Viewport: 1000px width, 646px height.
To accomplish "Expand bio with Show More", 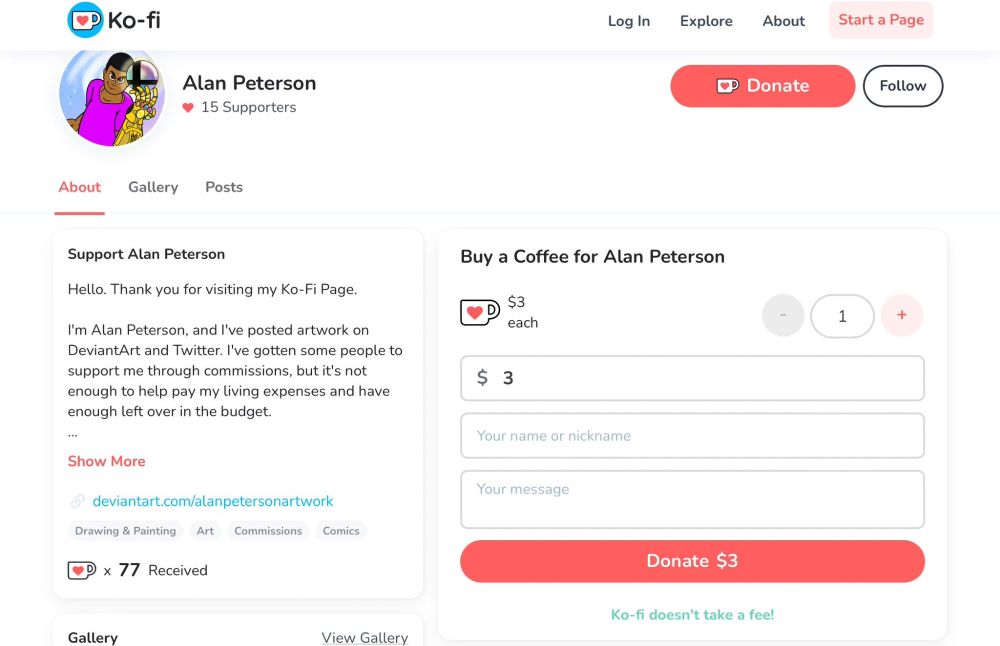I will pyautogui.click(x=106, y=461).
